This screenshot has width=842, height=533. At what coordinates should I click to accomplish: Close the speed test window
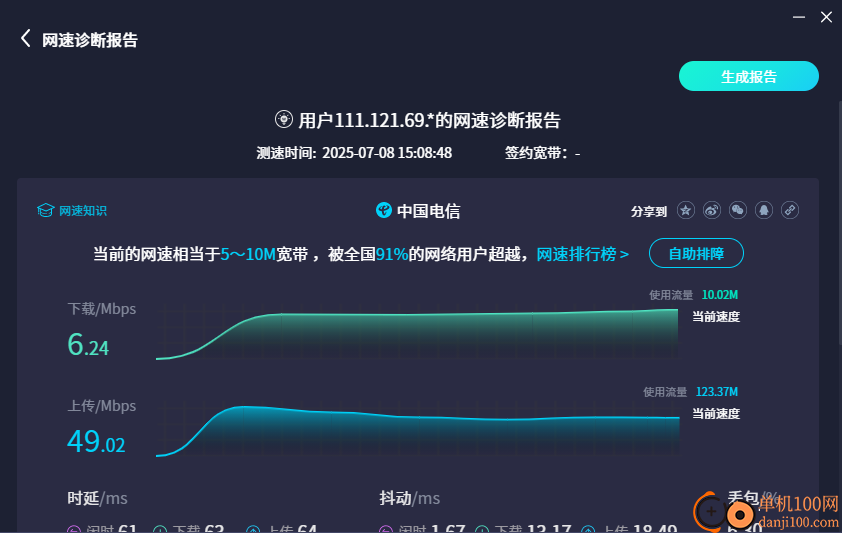point(826,17)
